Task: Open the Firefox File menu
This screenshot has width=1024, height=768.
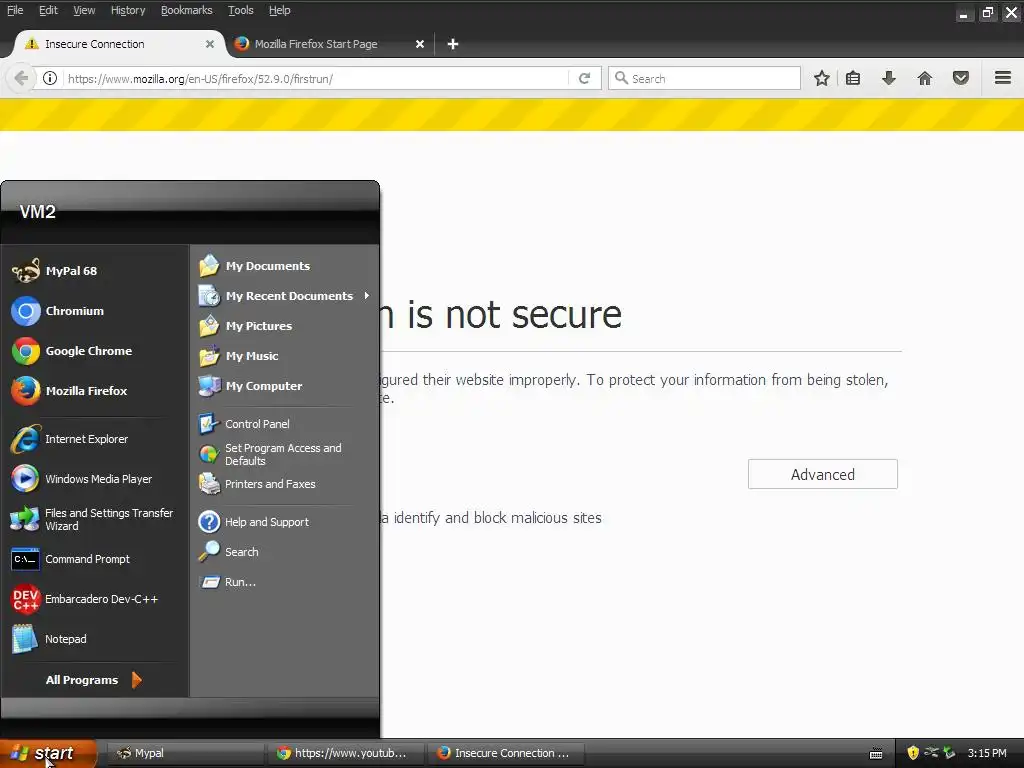Action: pos(15,10)
